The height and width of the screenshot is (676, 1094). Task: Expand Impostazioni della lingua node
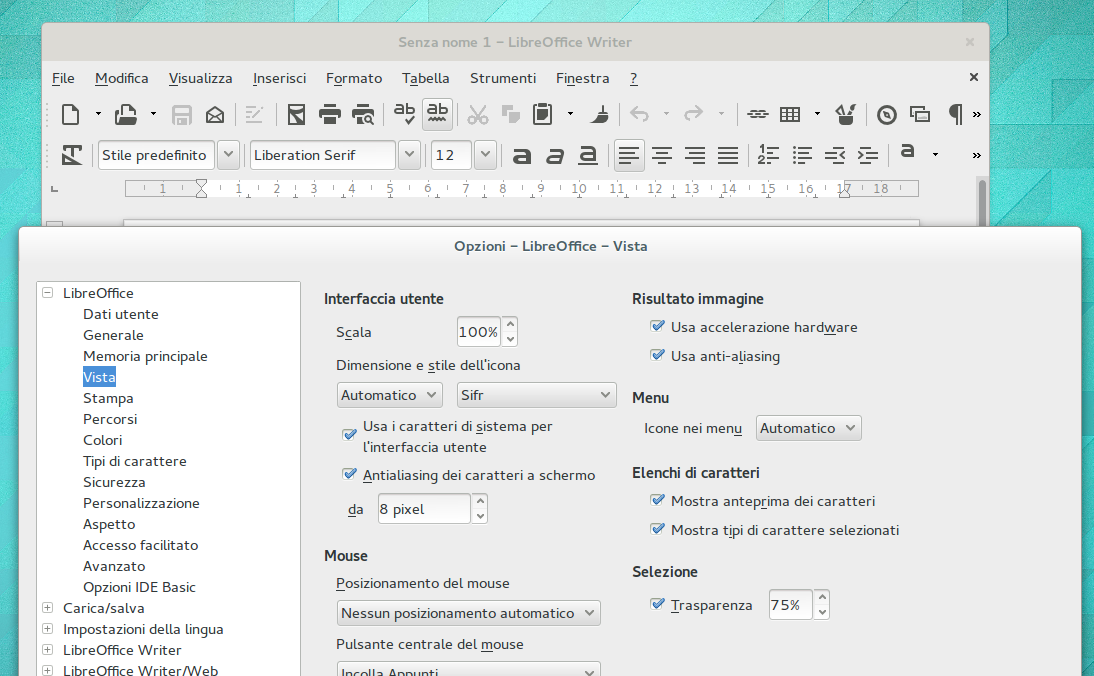[x=47, y=629]
